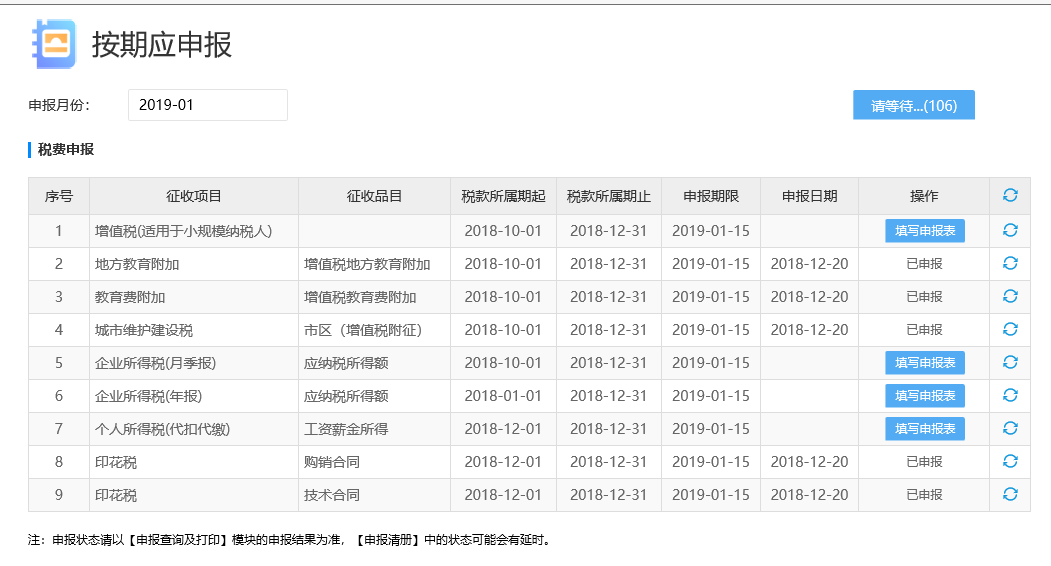Click 填写申报表 for 企业所得税(年报)
Viewport: 1051px width, 566px height.
click(924, 396)
